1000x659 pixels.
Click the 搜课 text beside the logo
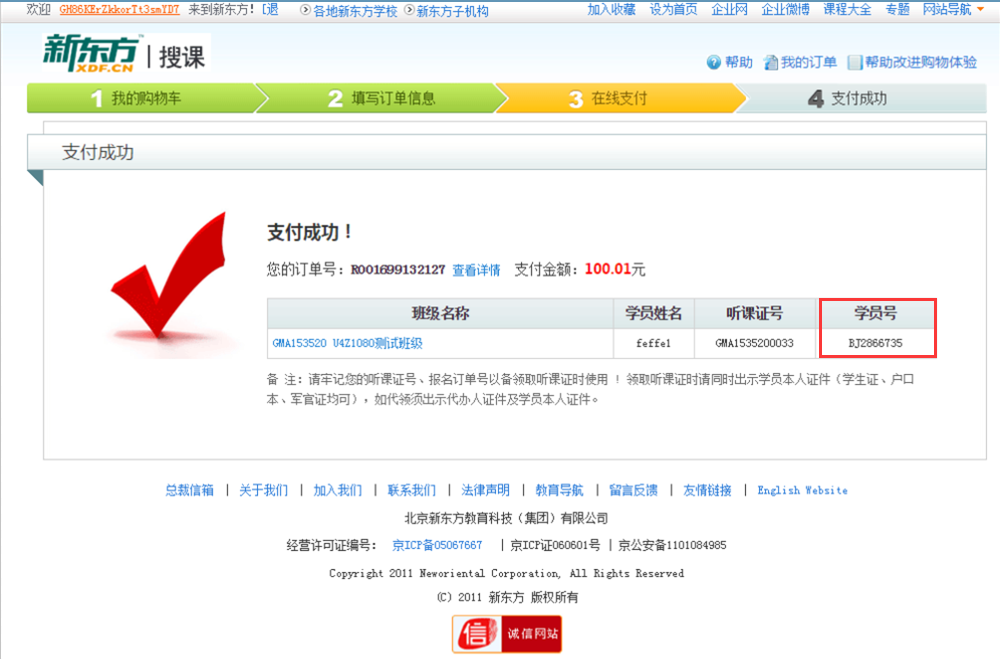coord(182,57)
